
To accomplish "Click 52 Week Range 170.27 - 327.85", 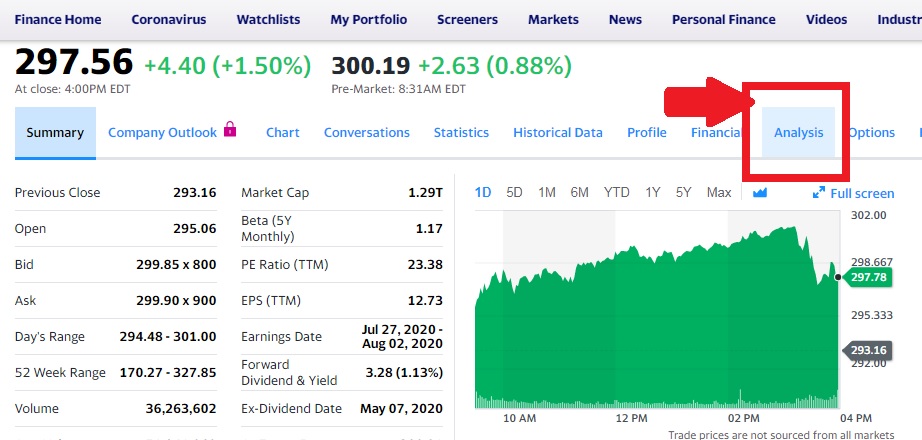I will click(168, 372).
